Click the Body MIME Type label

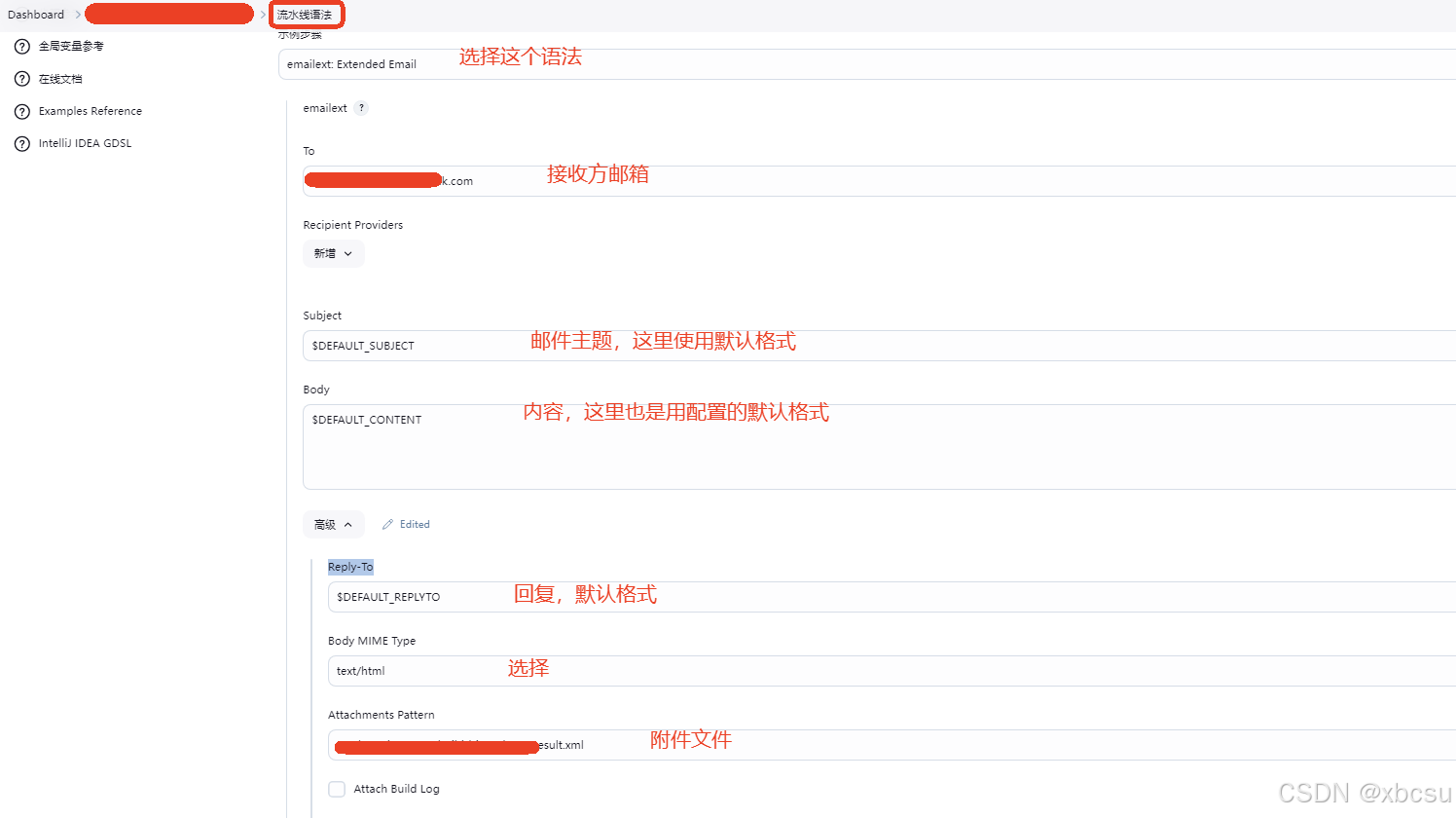372,641
